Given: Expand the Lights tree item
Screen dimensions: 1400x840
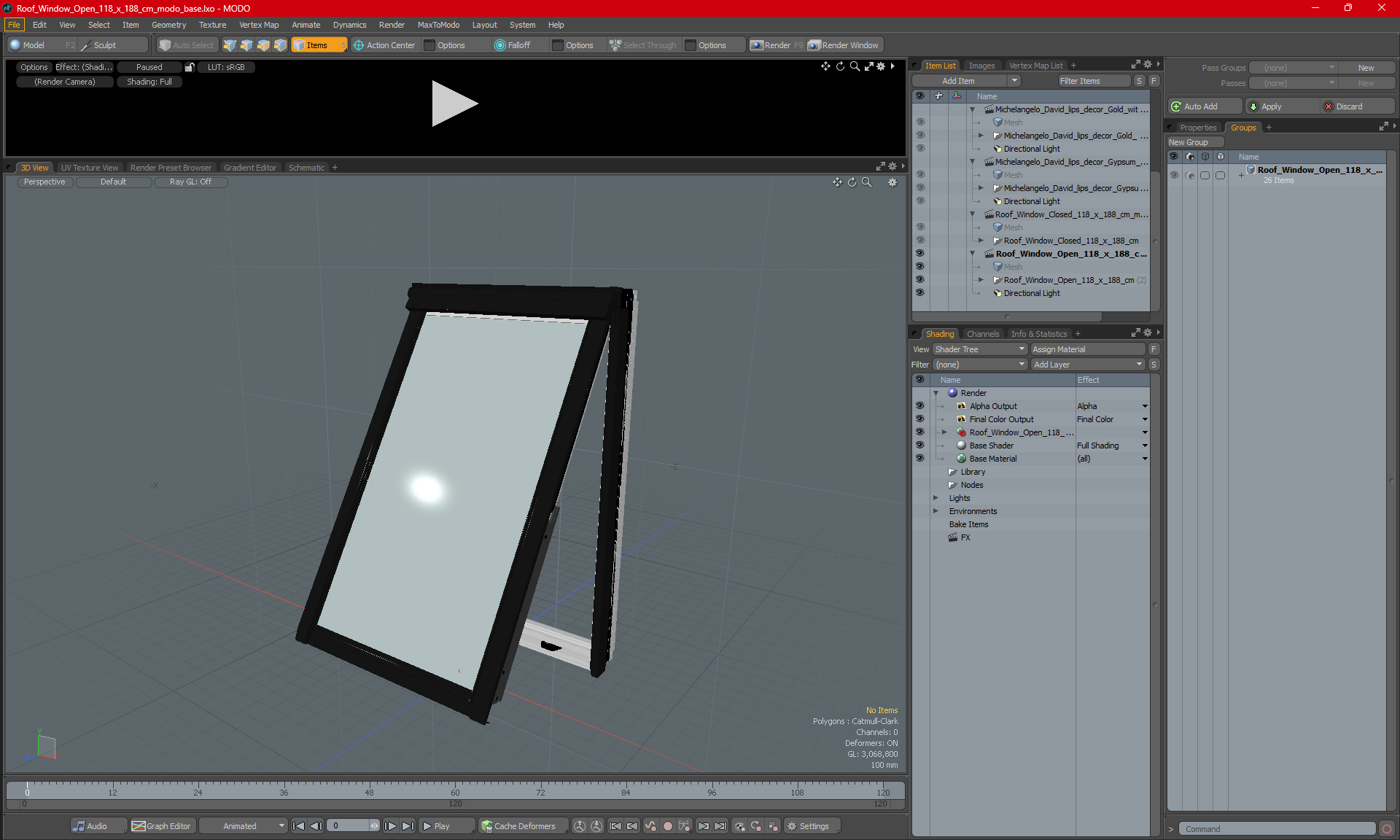Looking at the screenshot, I should [936, 498].
